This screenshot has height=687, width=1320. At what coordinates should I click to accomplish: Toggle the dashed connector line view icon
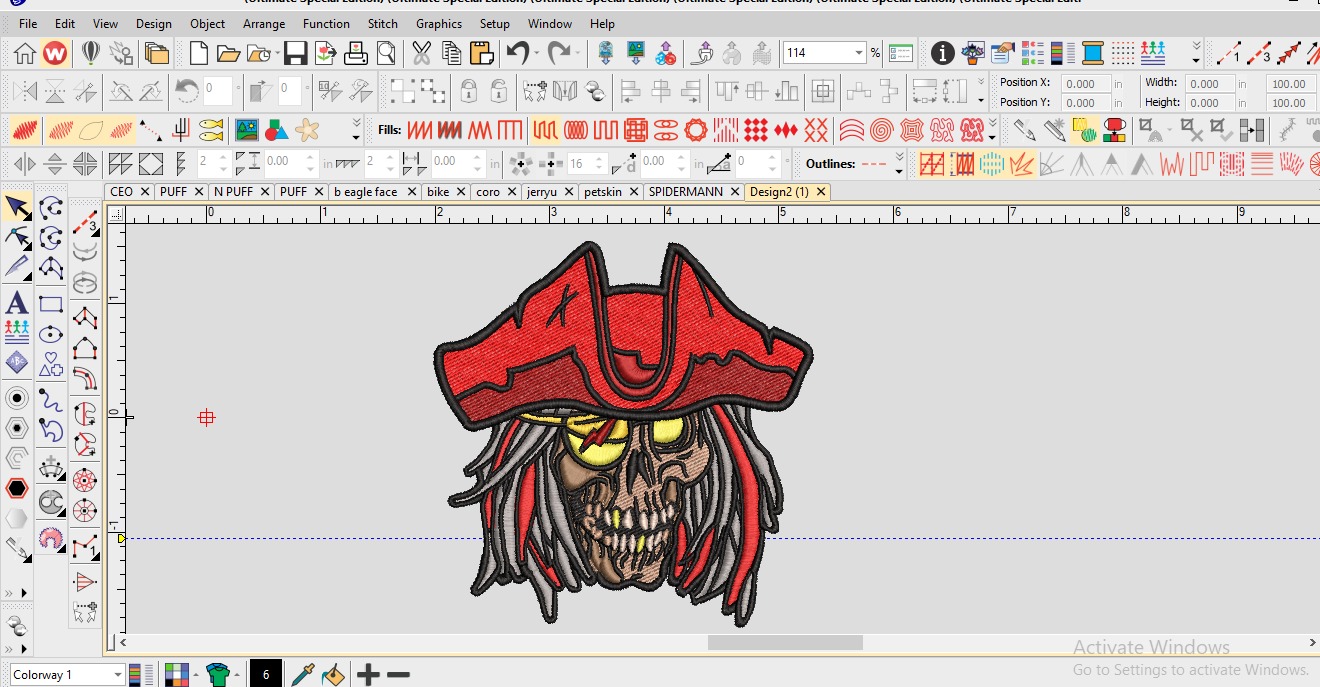(x=150, y=130)
